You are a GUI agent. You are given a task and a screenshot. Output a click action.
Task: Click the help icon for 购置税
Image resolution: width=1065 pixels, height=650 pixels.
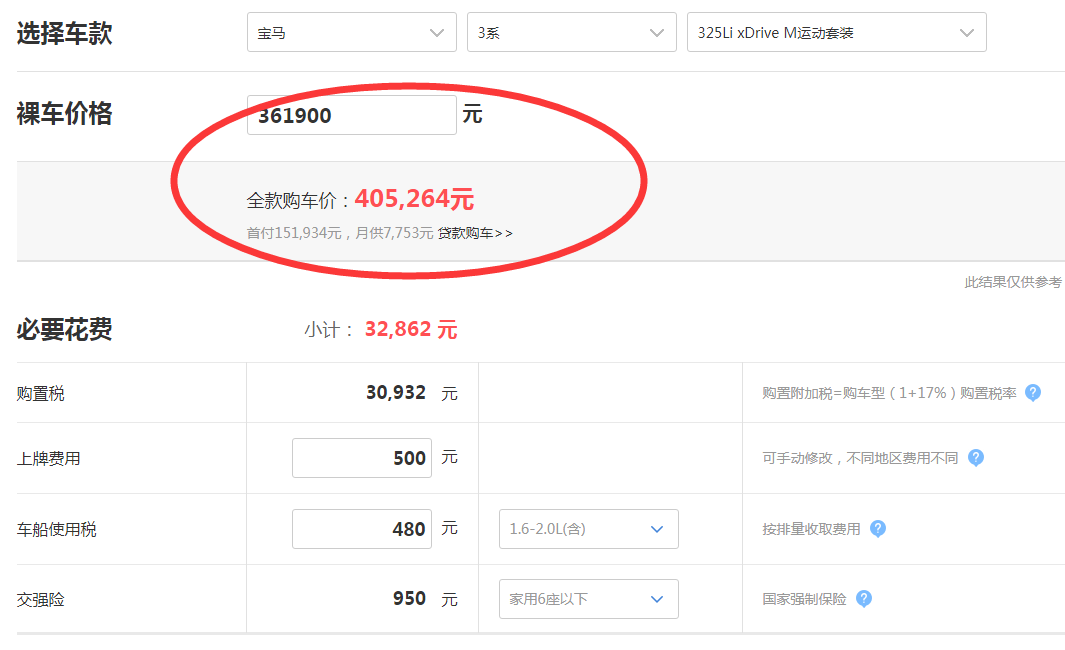point(1032,393)
